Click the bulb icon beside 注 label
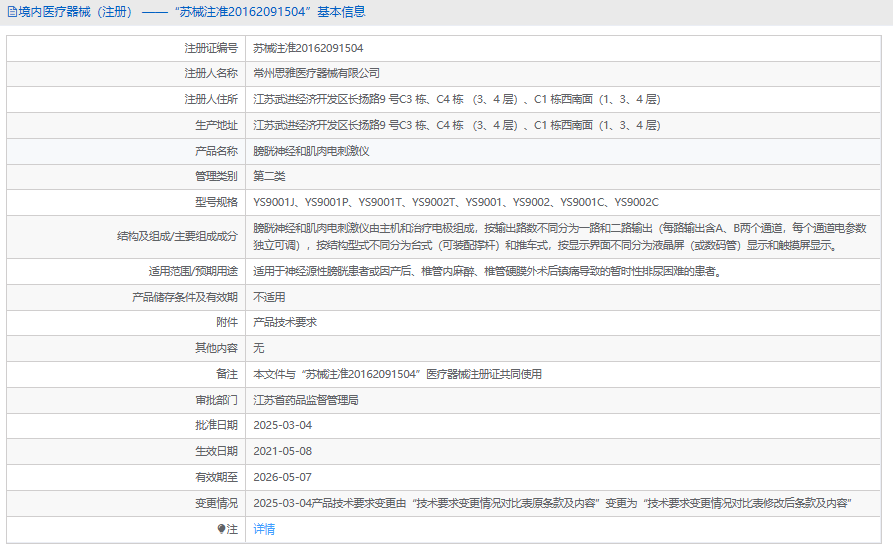893x551 pixels. pyautogui.click(x=222, y=529)
